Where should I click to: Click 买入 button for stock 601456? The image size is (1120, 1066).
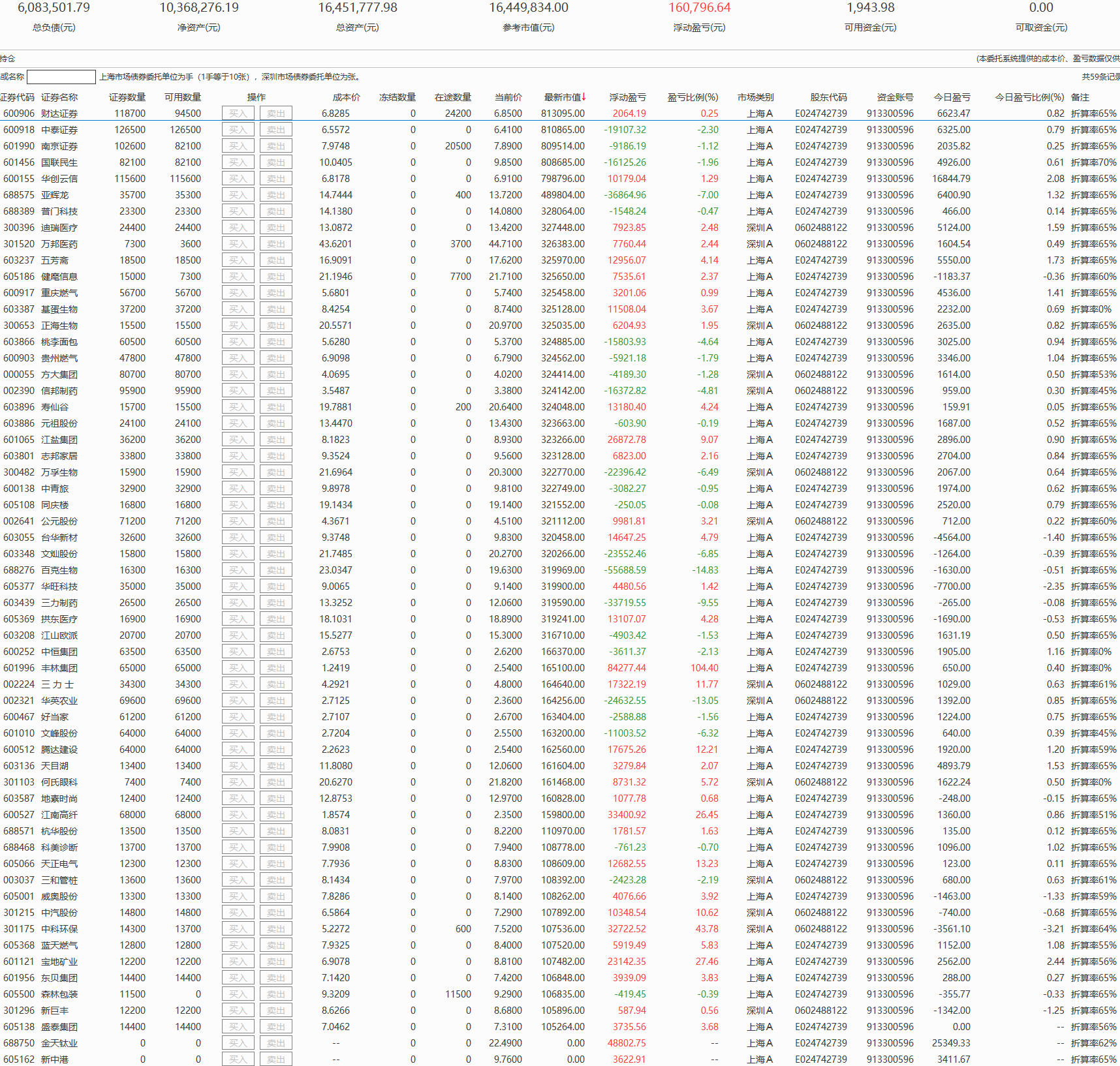(238, 162)
